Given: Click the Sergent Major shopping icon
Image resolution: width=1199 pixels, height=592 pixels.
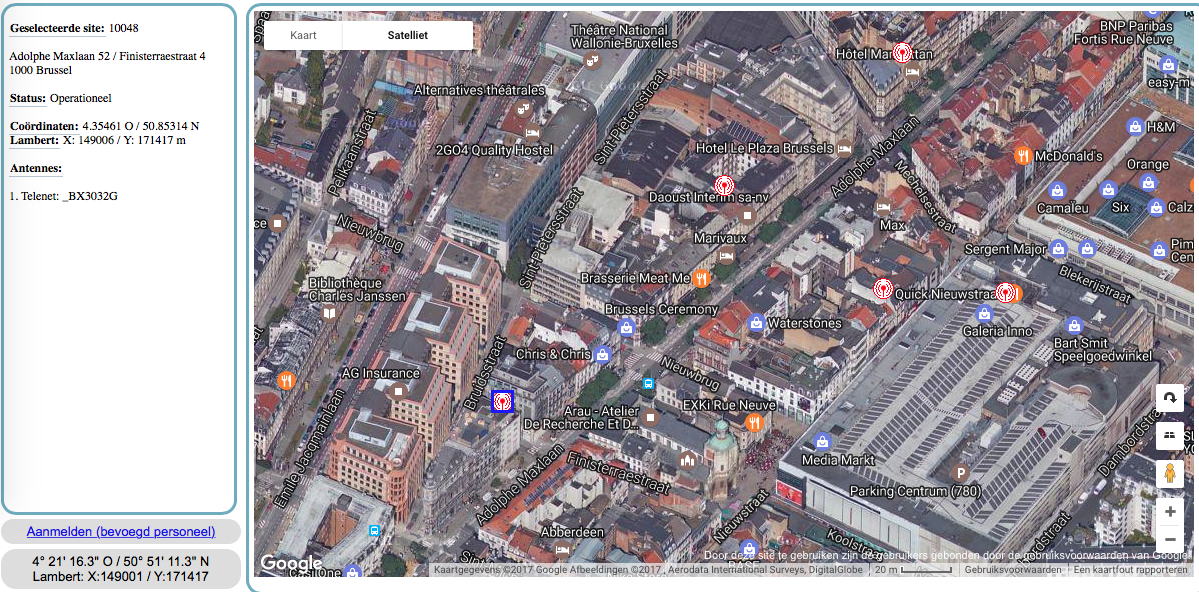Looking at the screenshot, I should (x=1058, y=248).
